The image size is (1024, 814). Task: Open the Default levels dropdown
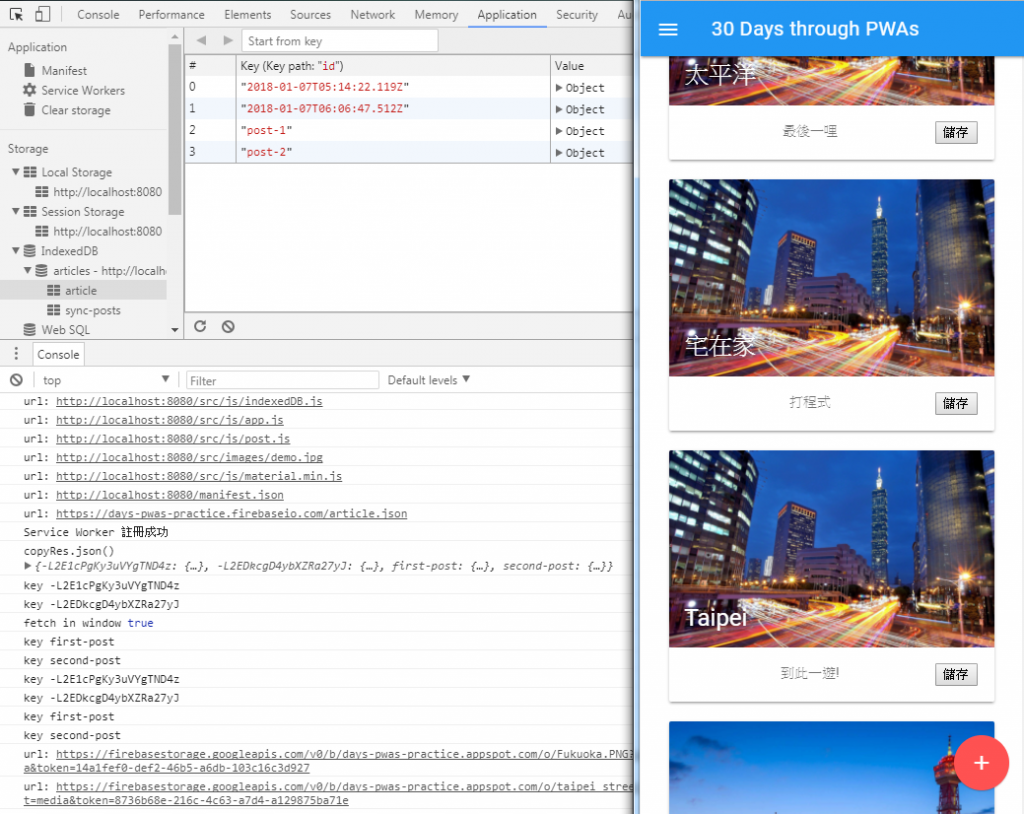(428, 380)
